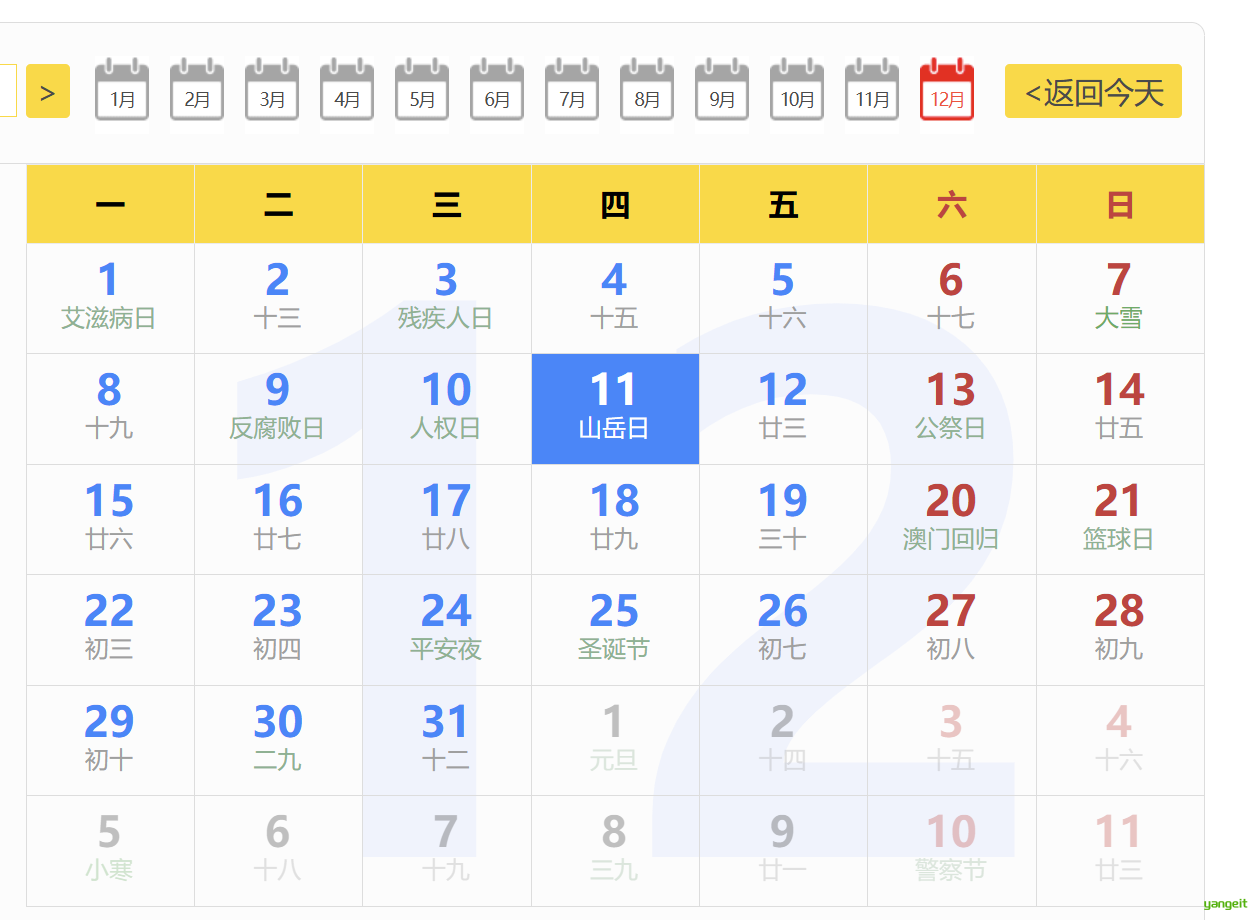Pick December 13 公祭日
This screenshot has width=1258, height=920.
951,408
